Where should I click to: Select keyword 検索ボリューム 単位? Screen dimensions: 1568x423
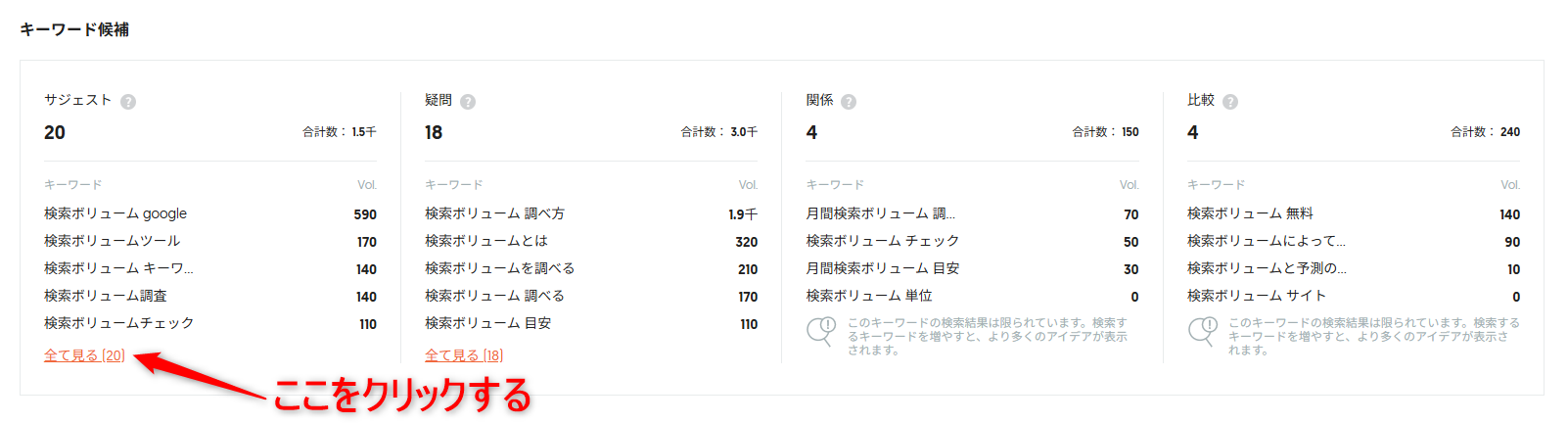[x=869, y=296]
